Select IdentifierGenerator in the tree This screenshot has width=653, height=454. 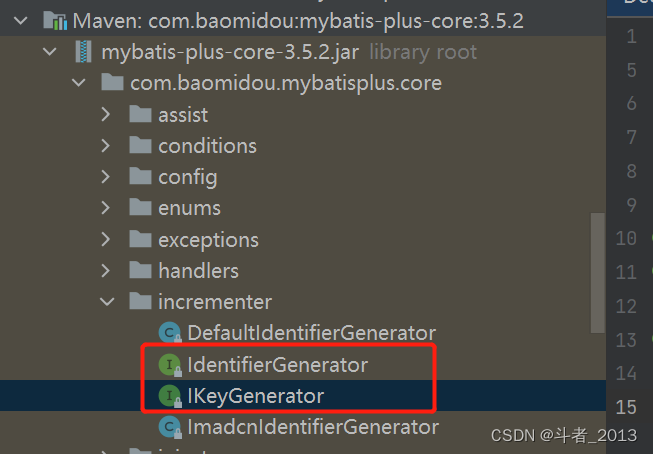(x=277, y=365)
